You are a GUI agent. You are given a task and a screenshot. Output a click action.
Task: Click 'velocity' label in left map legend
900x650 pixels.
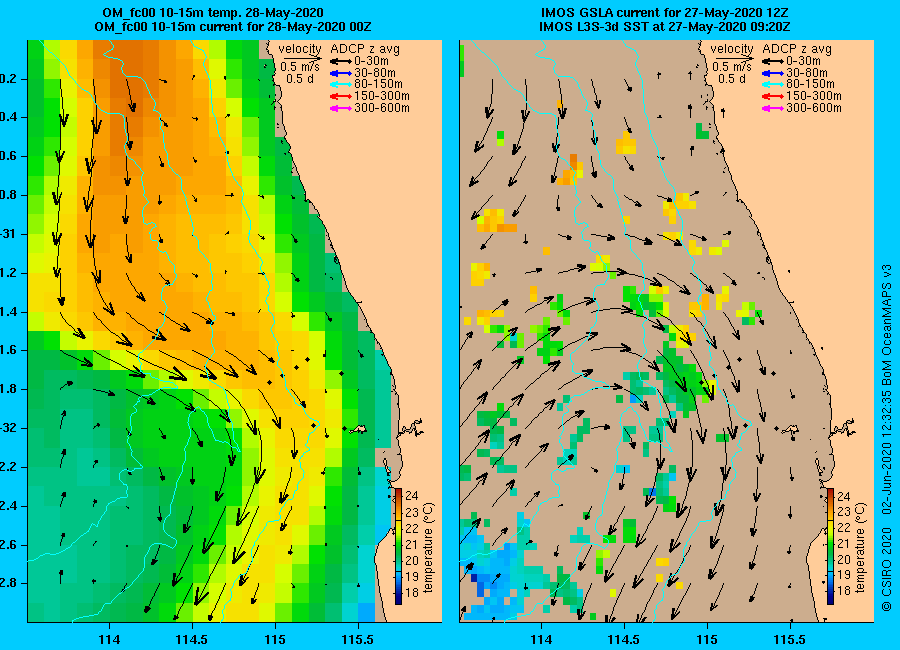pyautogui.click(x=300, y=49)
